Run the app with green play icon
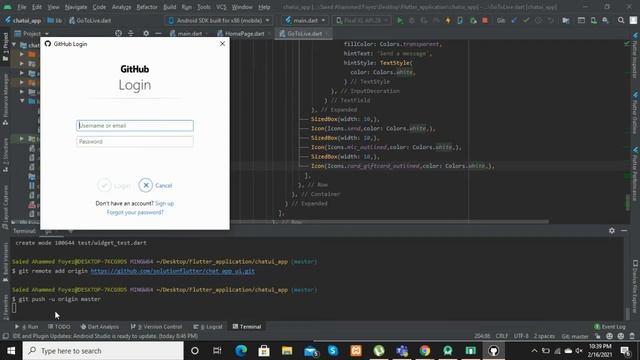This screenshot has height=360, width=640. [400, 20]
